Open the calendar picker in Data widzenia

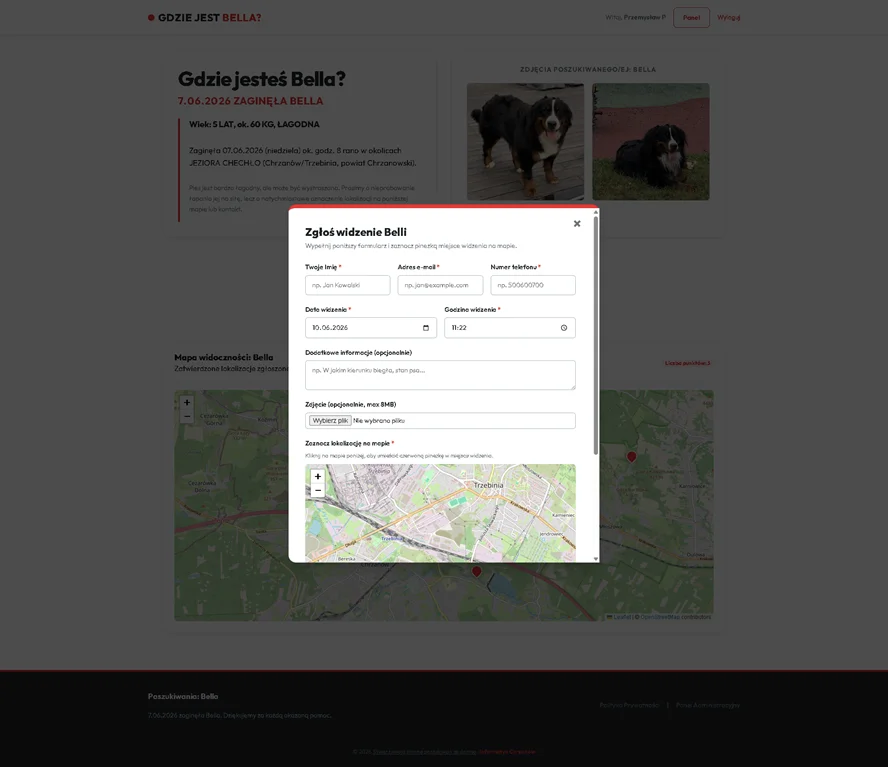click(426, 328)
